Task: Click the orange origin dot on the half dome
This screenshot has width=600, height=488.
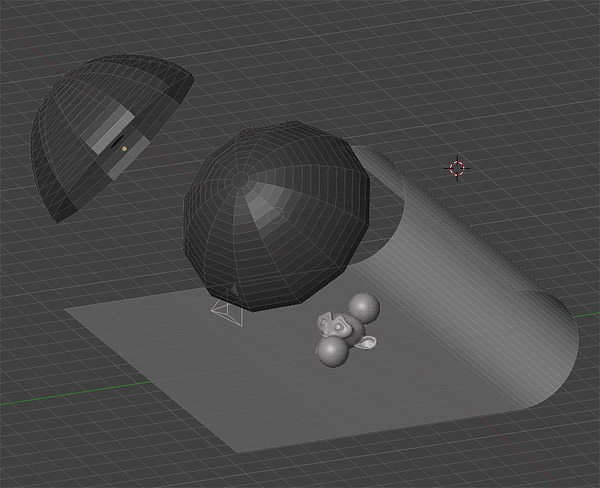Action: point(124,149)
